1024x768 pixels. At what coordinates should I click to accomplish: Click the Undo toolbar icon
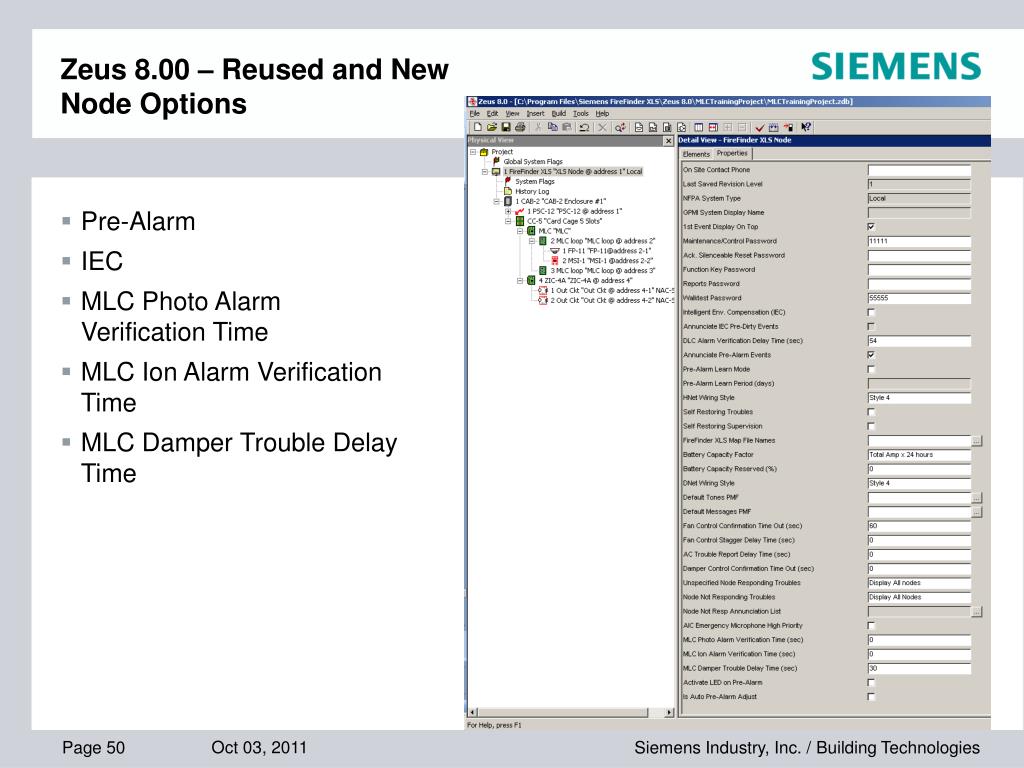tap(584, 127)
